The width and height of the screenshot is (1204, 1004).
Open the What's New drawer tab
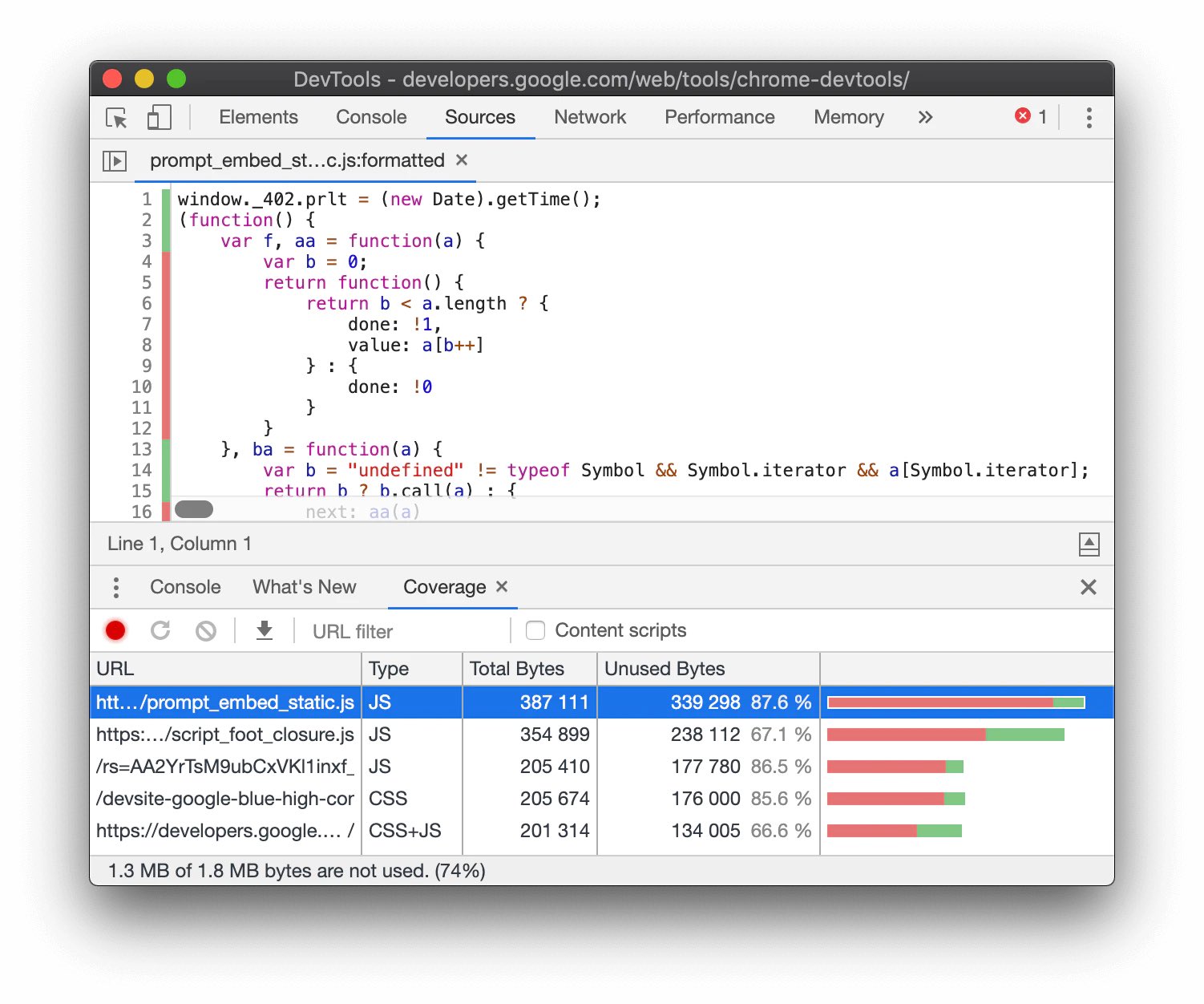click(304, 587)
